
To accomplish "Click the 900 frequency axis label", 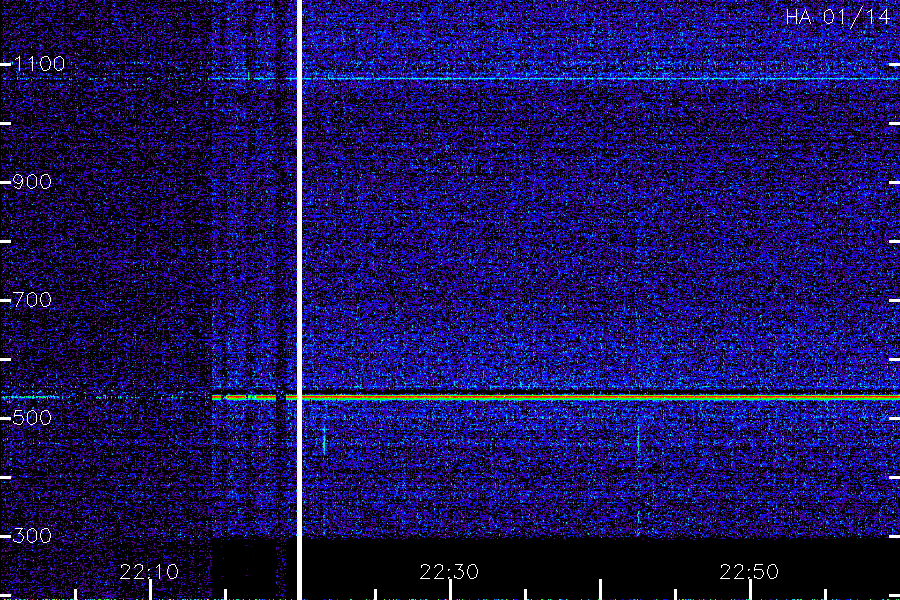I will coord(32,182).
